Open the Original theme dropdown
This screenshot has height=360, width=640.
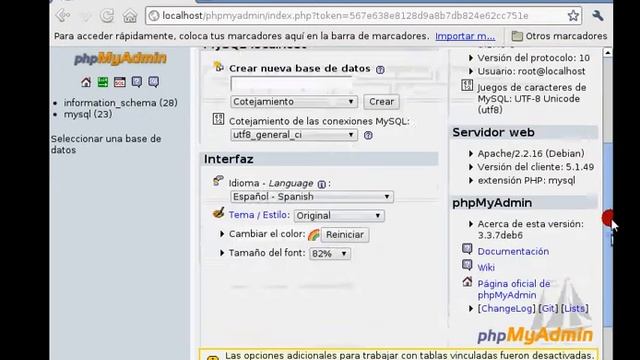click(x=339, y=216)
